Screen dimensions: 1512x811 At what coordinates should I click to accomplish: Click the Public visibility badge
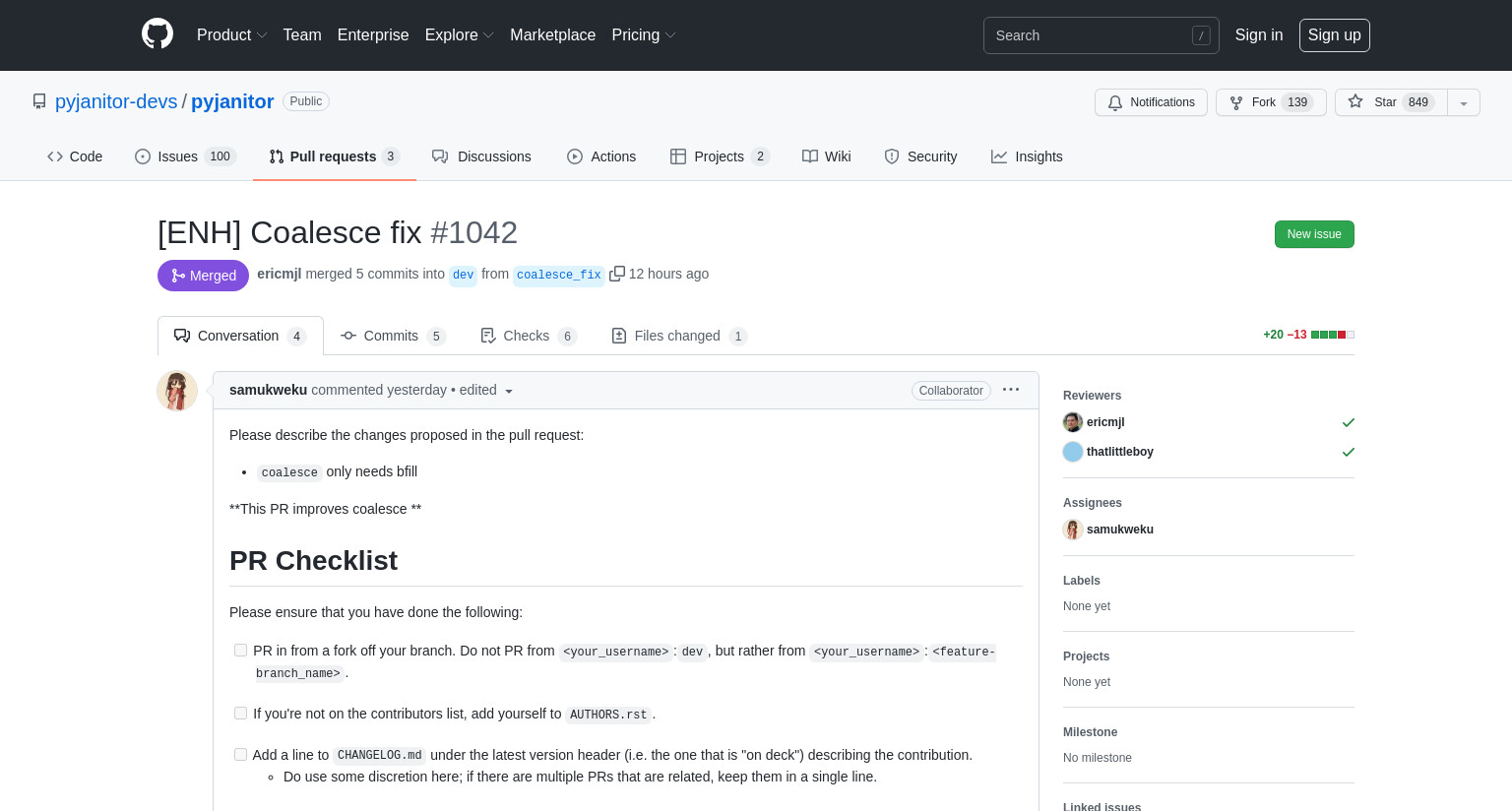(x=306, y=101)
